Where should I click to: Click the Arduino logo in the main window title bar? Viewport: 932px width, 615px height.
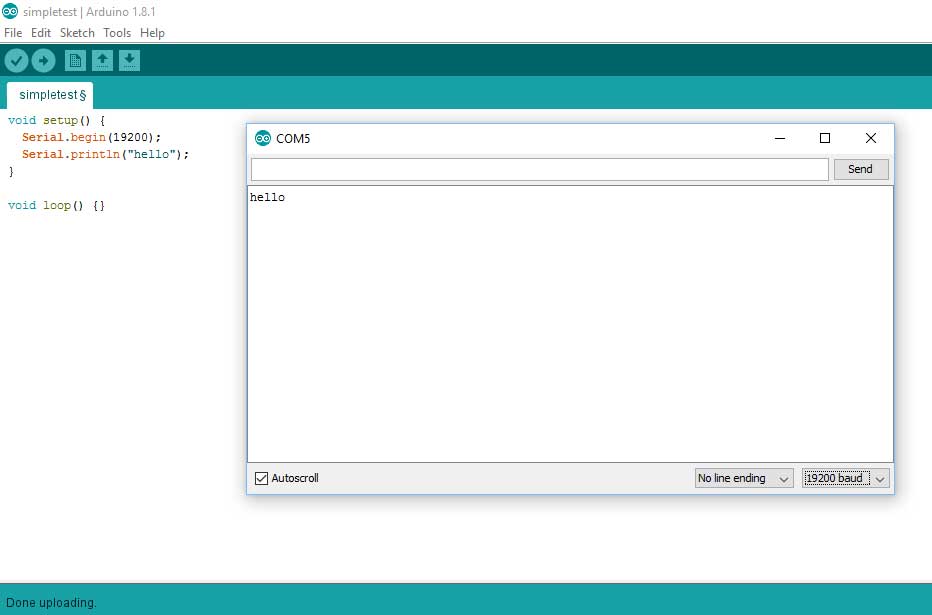pyautogui.click(x=10, y=11)
